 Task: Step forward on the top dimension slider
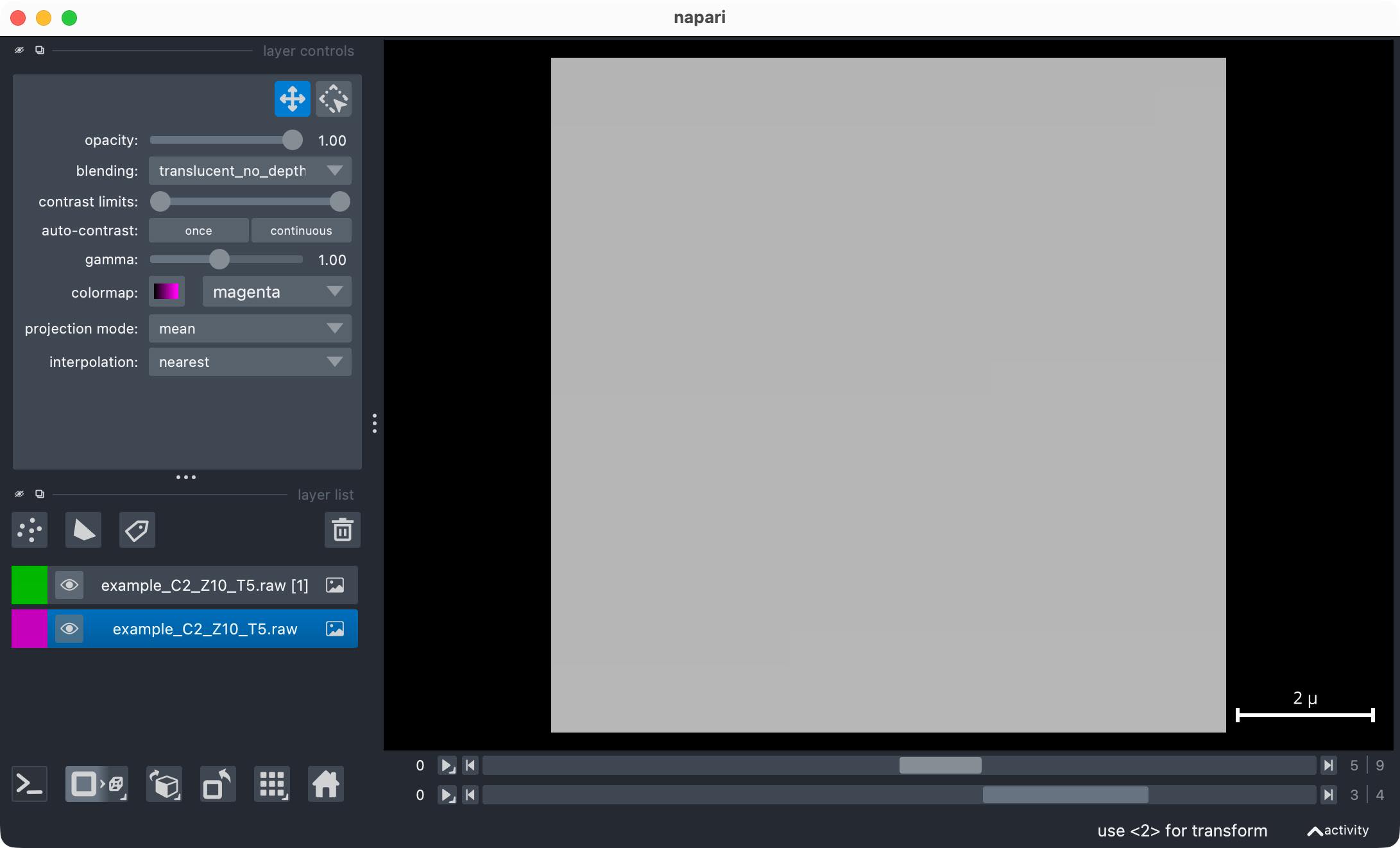point(1328,765)
